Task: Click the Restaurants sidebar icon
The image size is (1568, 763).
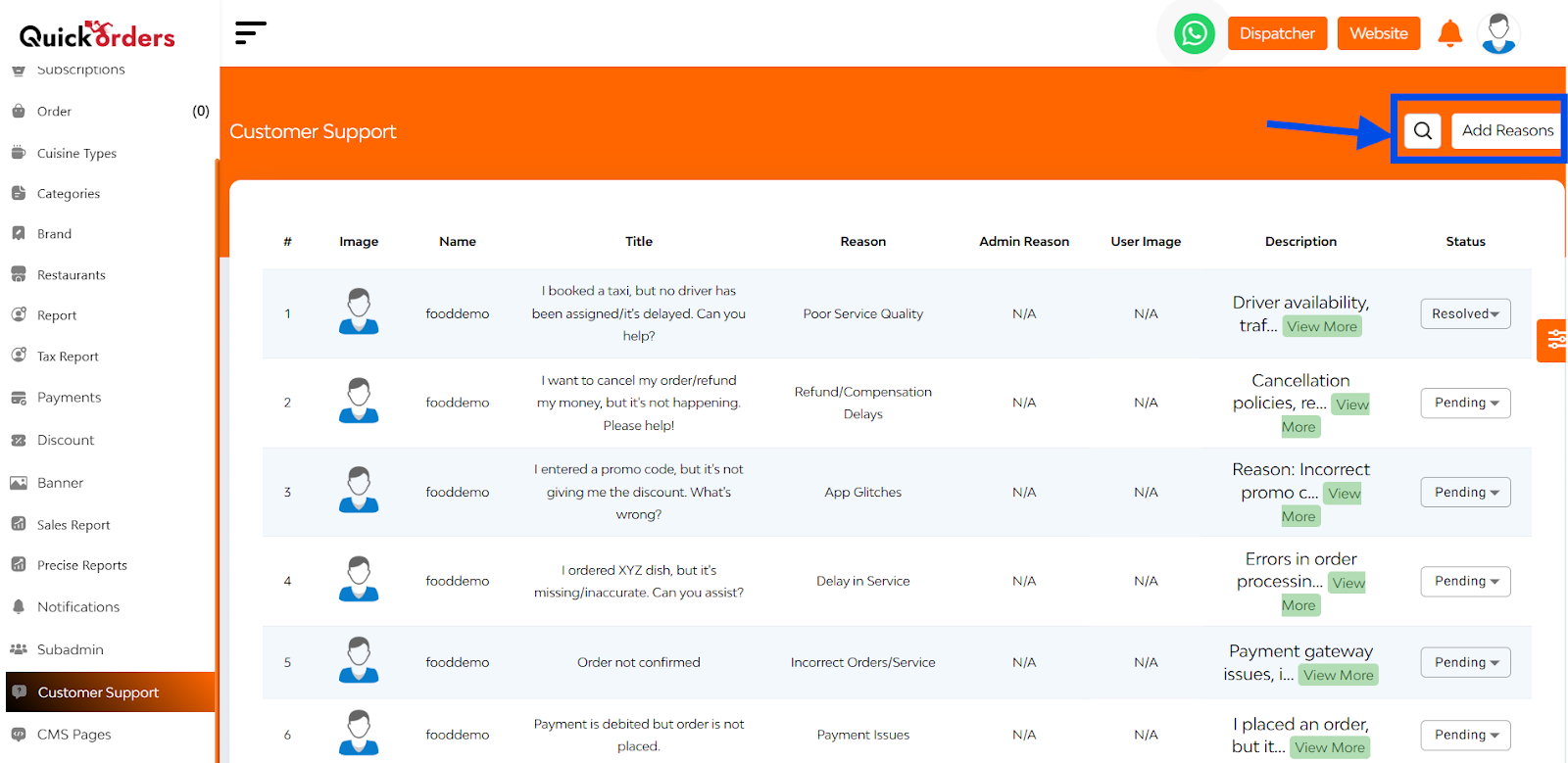Action: 19,274
